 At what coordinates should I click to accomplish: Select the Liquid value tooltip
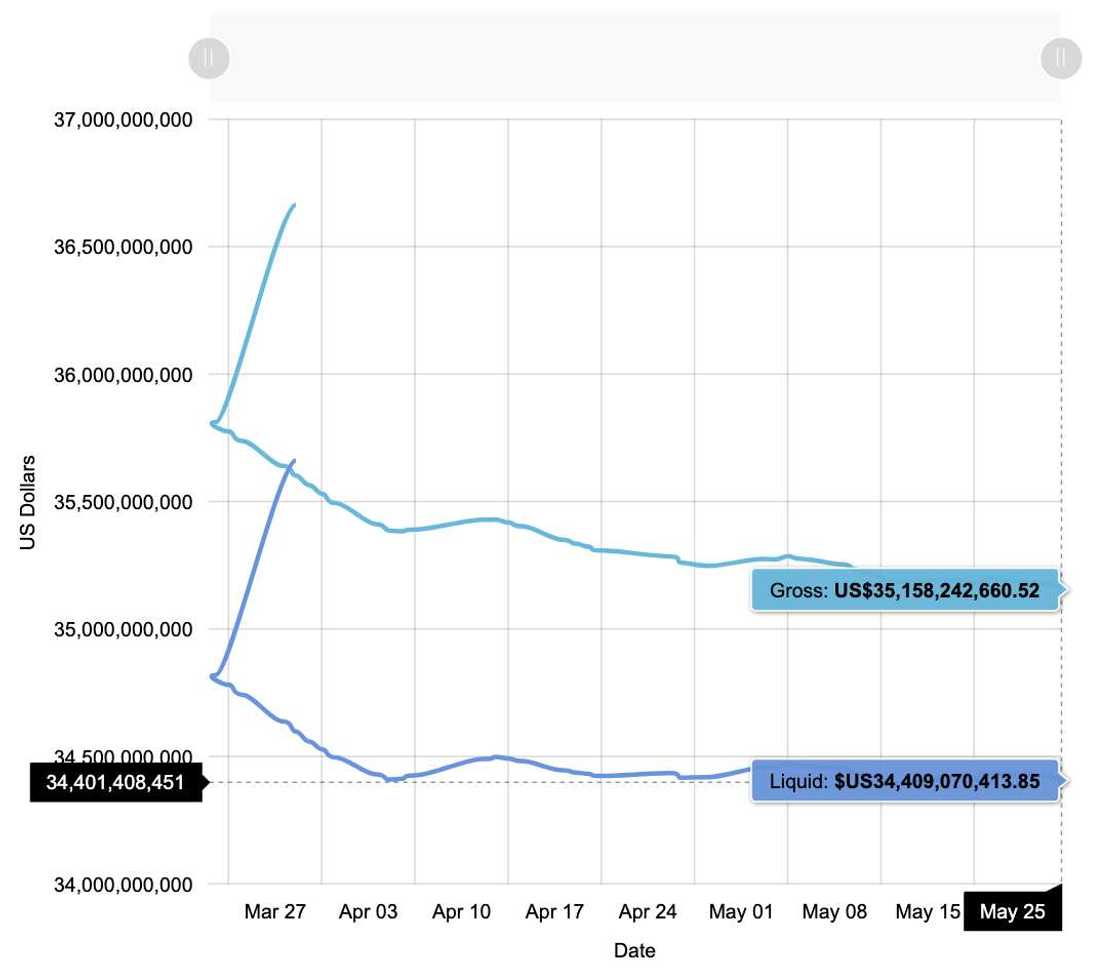pyautogui.click(x=905, y=781)
